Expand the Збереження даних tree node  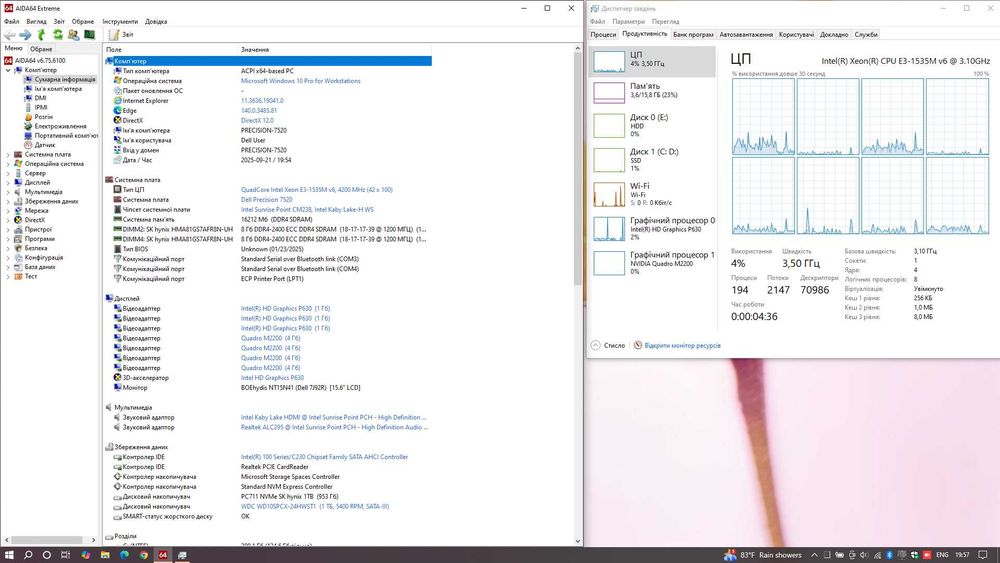8,201
